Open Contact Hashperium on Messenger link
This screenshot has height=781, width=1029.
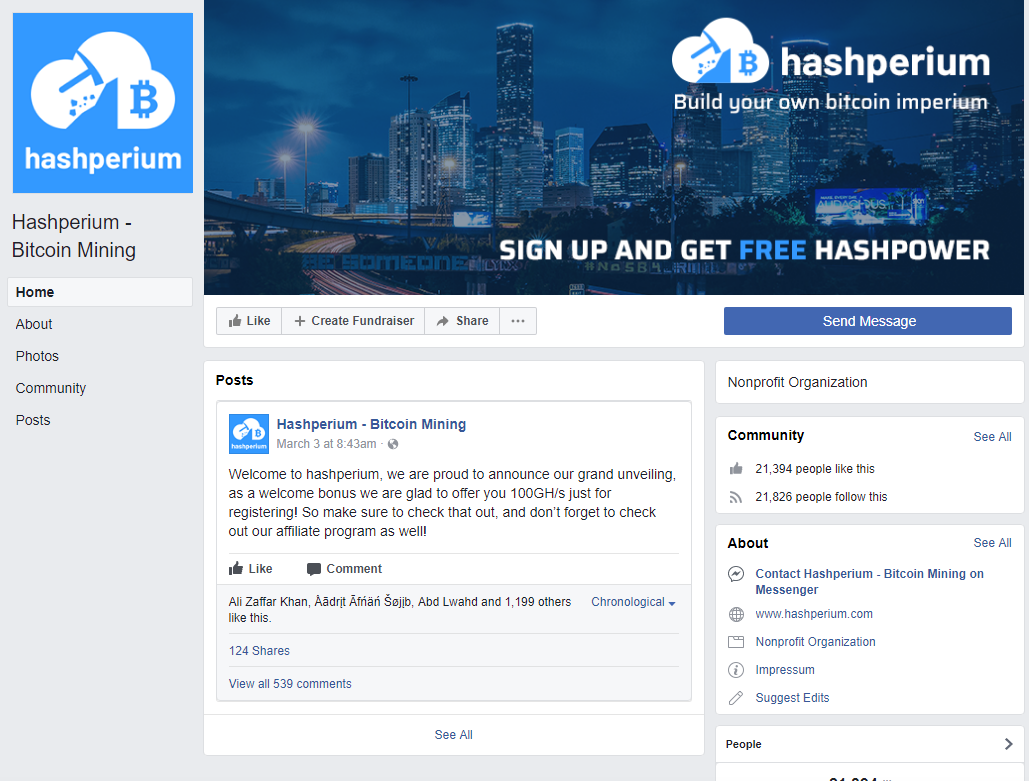870,582
